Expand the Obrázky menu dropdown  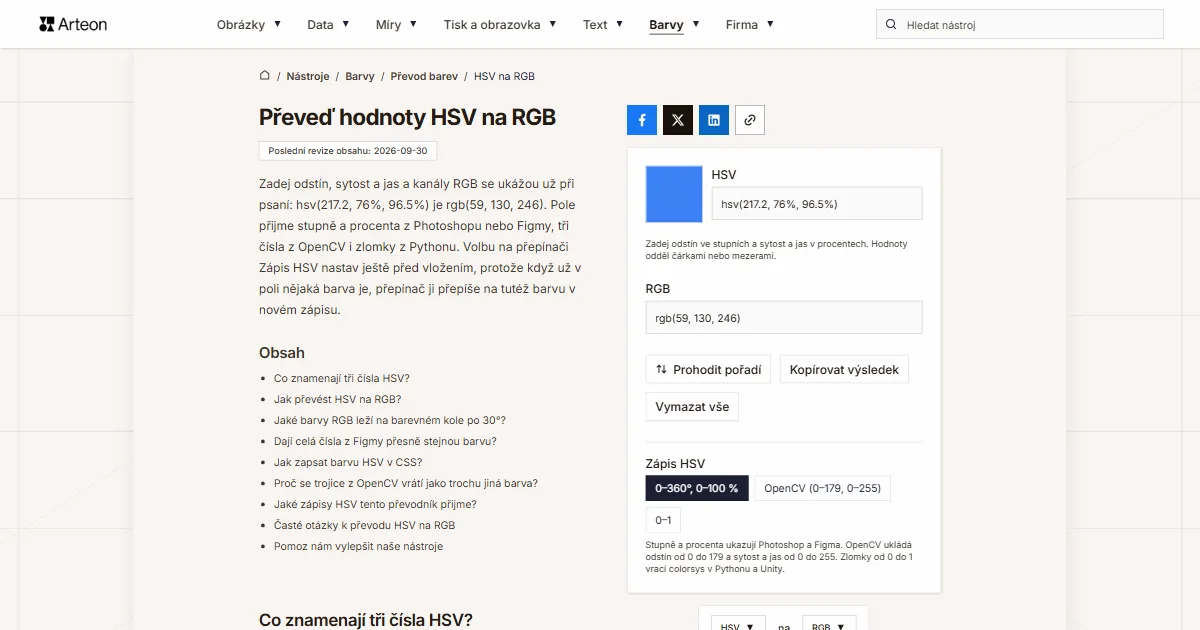pyautogui.click(x=249, y=24)
